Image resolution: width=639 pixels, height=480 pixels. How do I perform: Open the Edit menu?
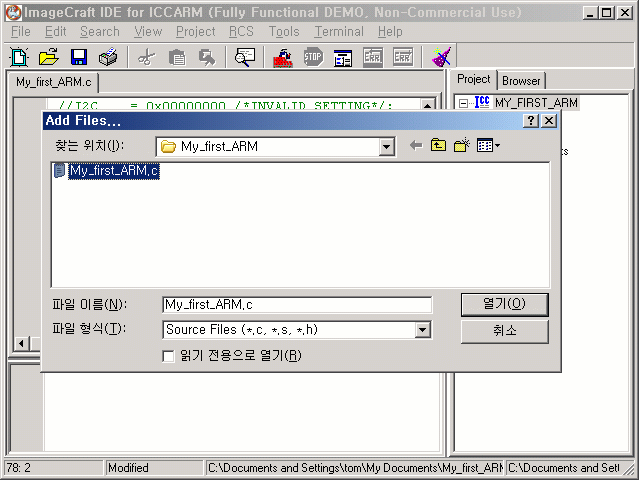tap(55, 32)
